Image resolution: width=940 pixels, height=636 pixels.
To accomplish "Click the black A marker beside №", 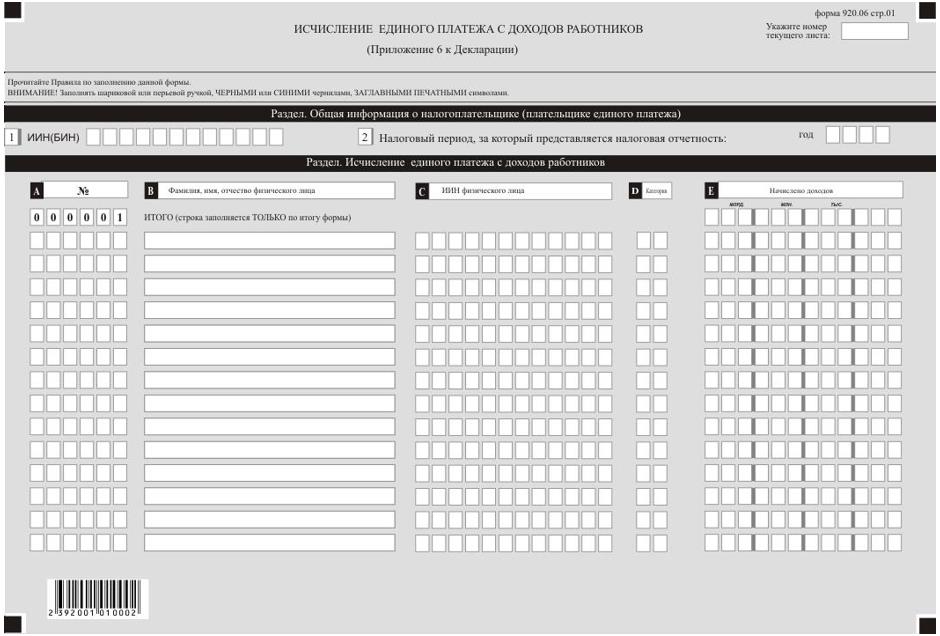I will pos(37,190).
